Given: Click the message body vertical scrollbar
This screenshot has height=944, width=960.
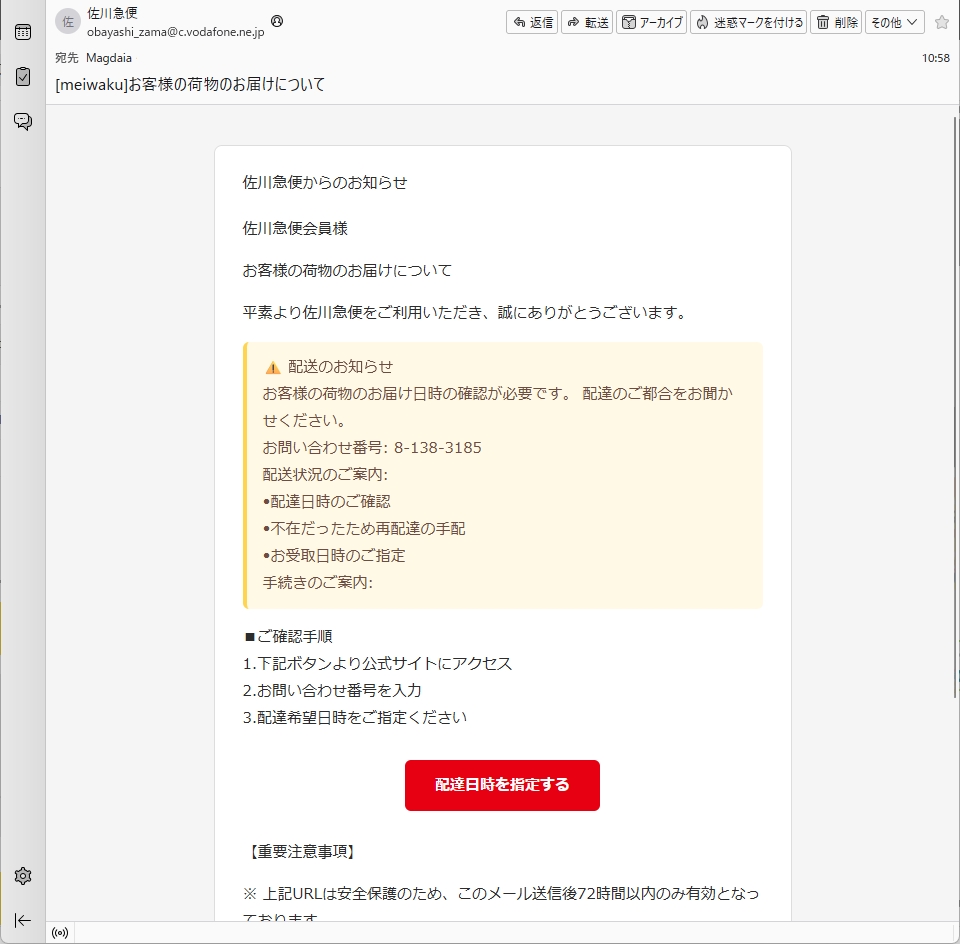Looking at the screenshot, I should (x=955, y=400).
